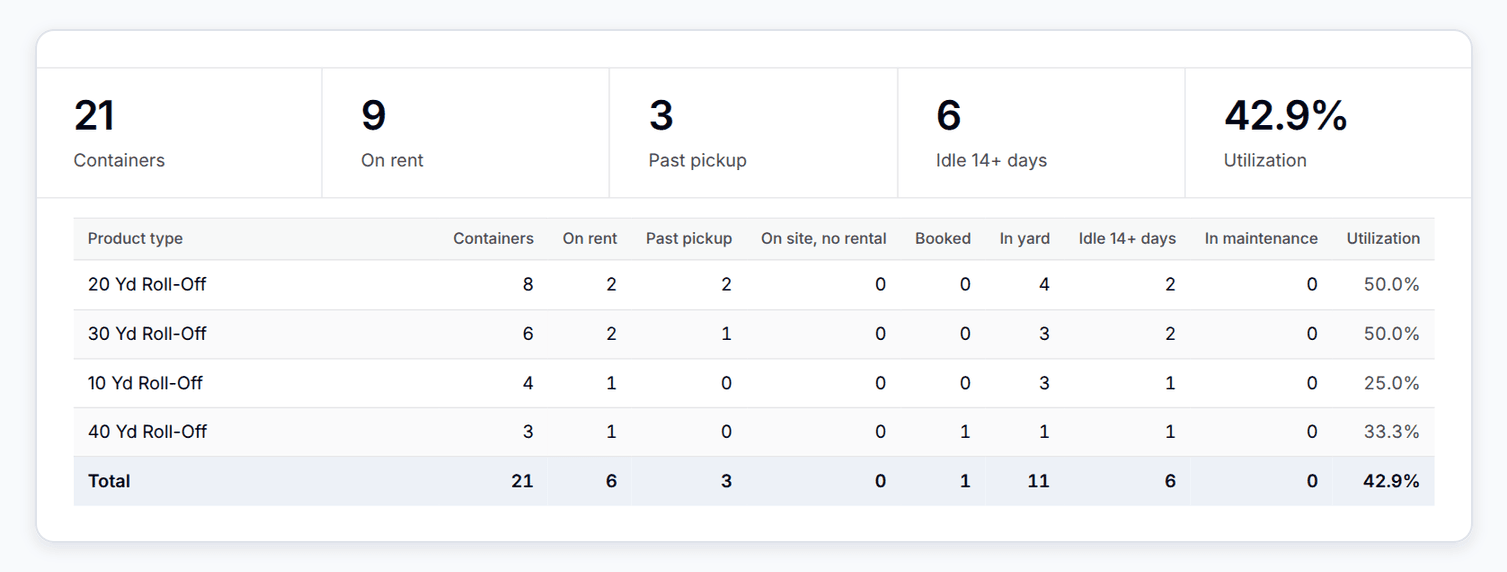Image resolution: width=1507 pixels, height=572 pixels.
Task: Select the 'On site, no rental' column header
Action: (x=824, y=239)
